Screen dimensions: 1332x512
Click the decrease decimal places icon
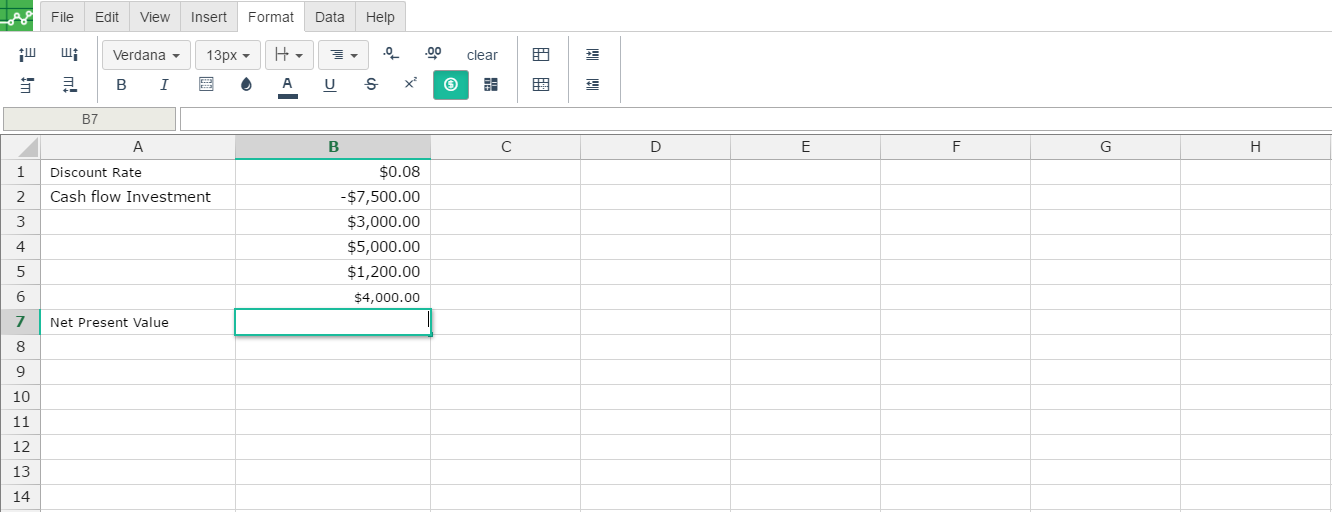392,54
